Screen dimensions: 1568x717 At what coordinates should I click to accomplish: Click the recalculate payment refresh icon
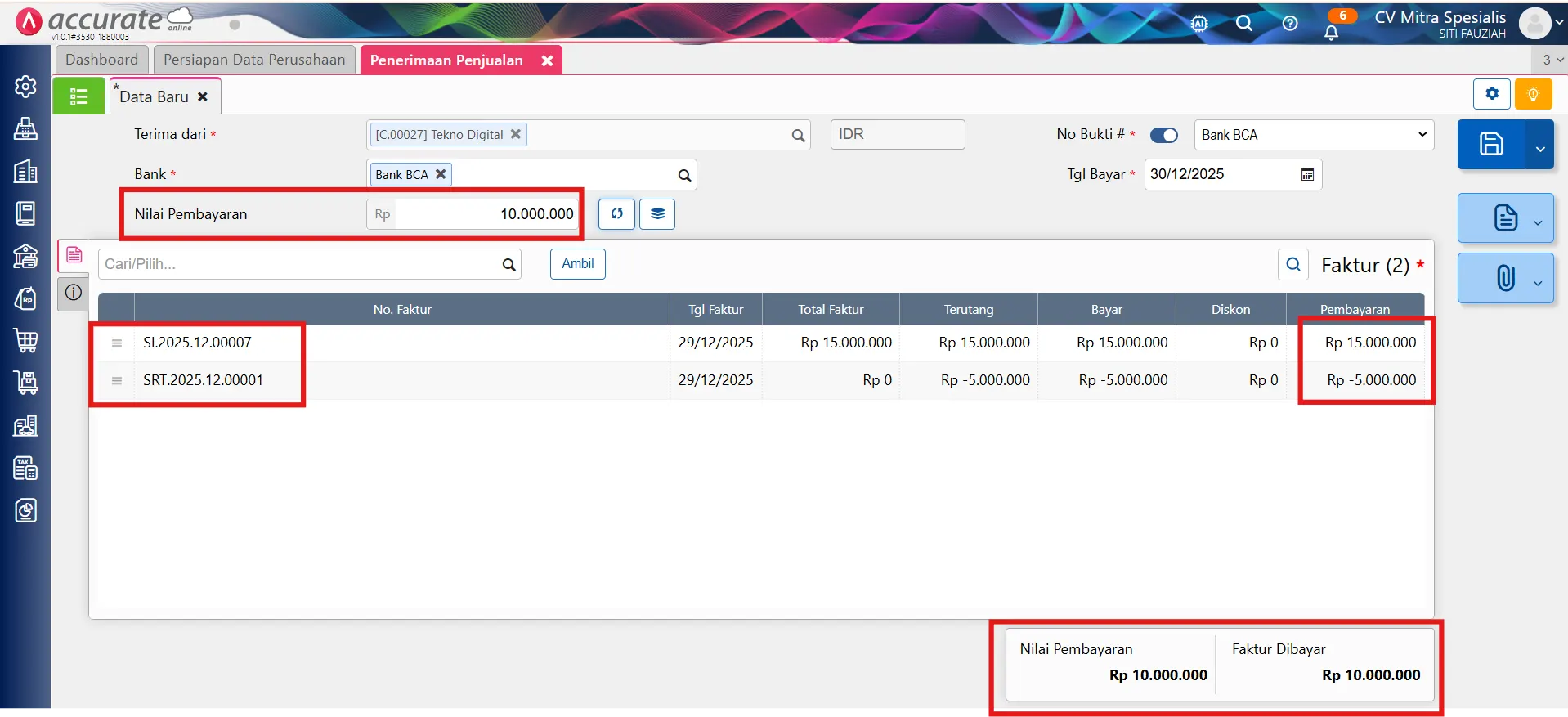[x=616, y=214]
